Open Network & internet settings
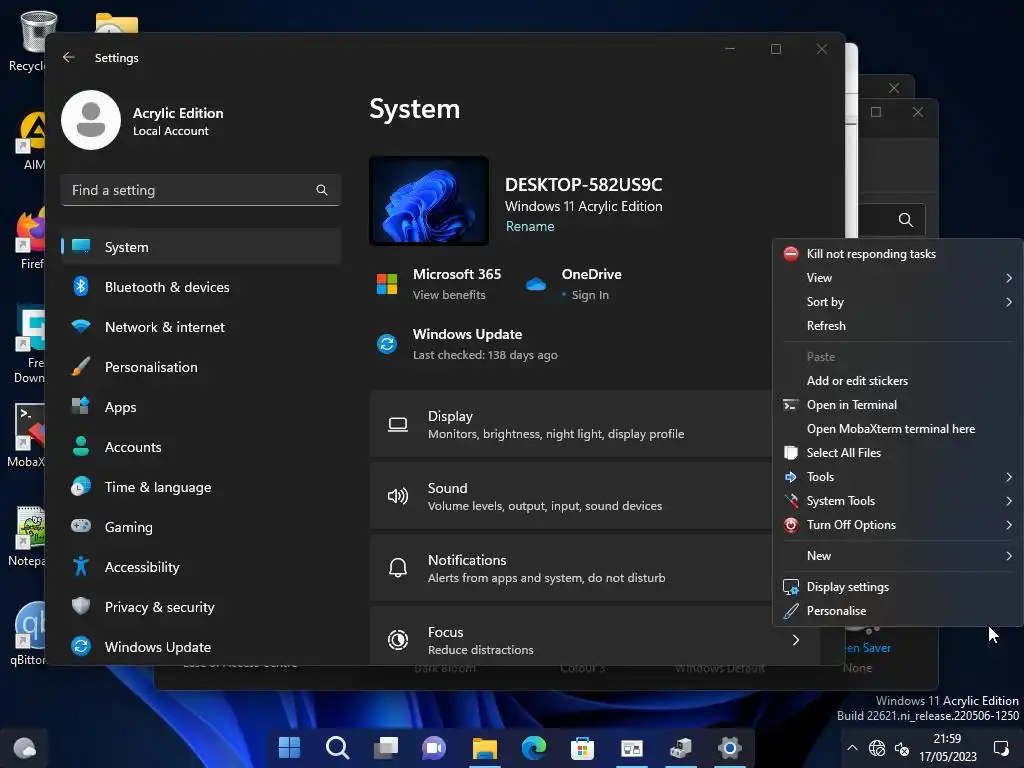1024x768 pixels. 201,327
